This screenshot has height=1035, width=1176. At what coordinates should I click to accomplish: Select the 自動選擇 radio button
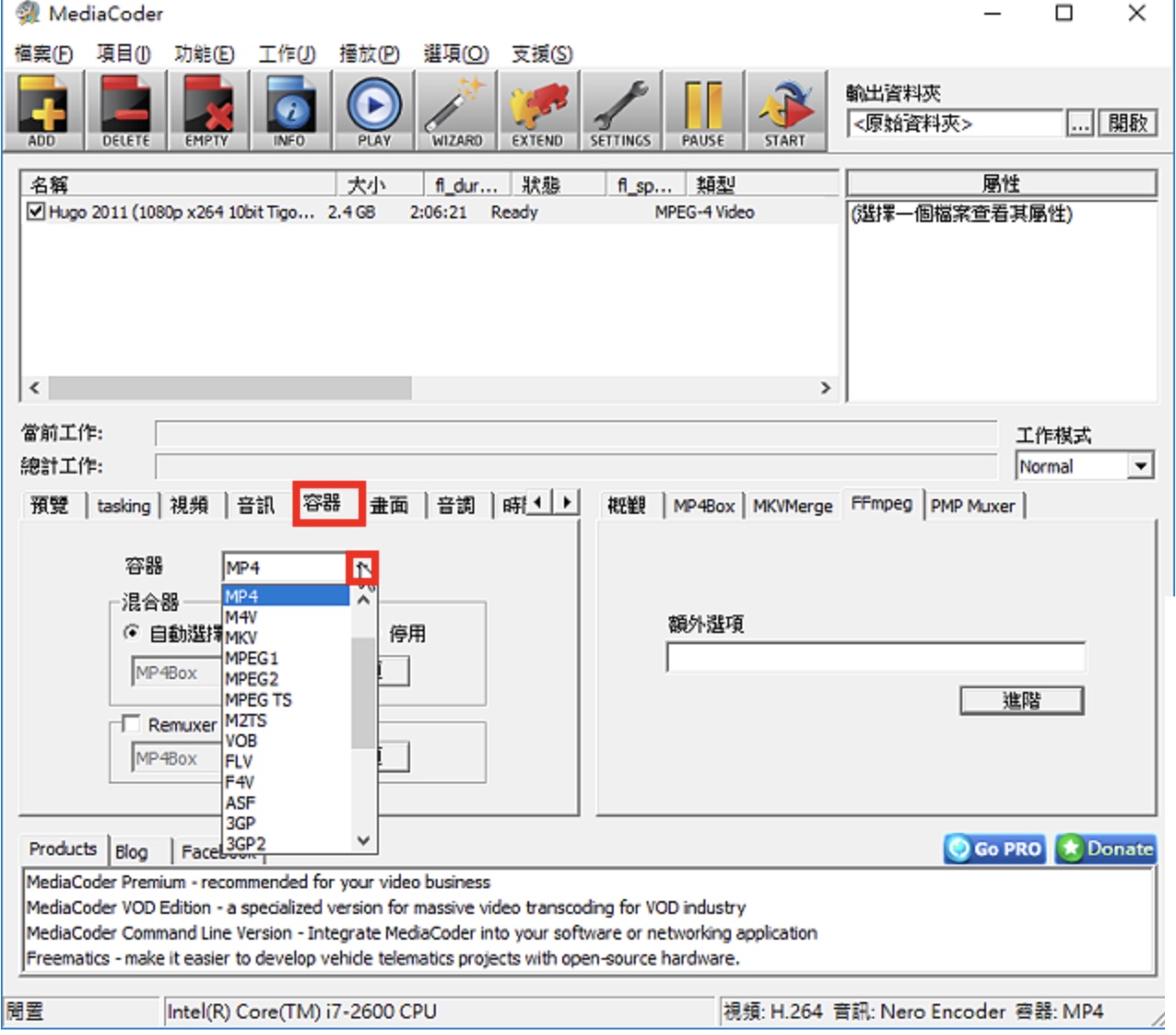(131, 633)
